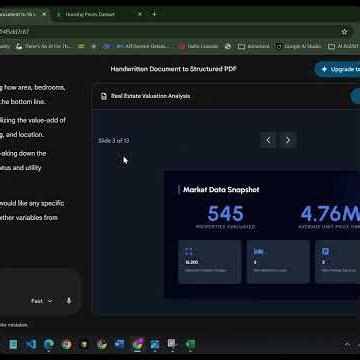
Task: Click the Handwritten Document to Structured PDF title
Action: (x=173, y=69)
